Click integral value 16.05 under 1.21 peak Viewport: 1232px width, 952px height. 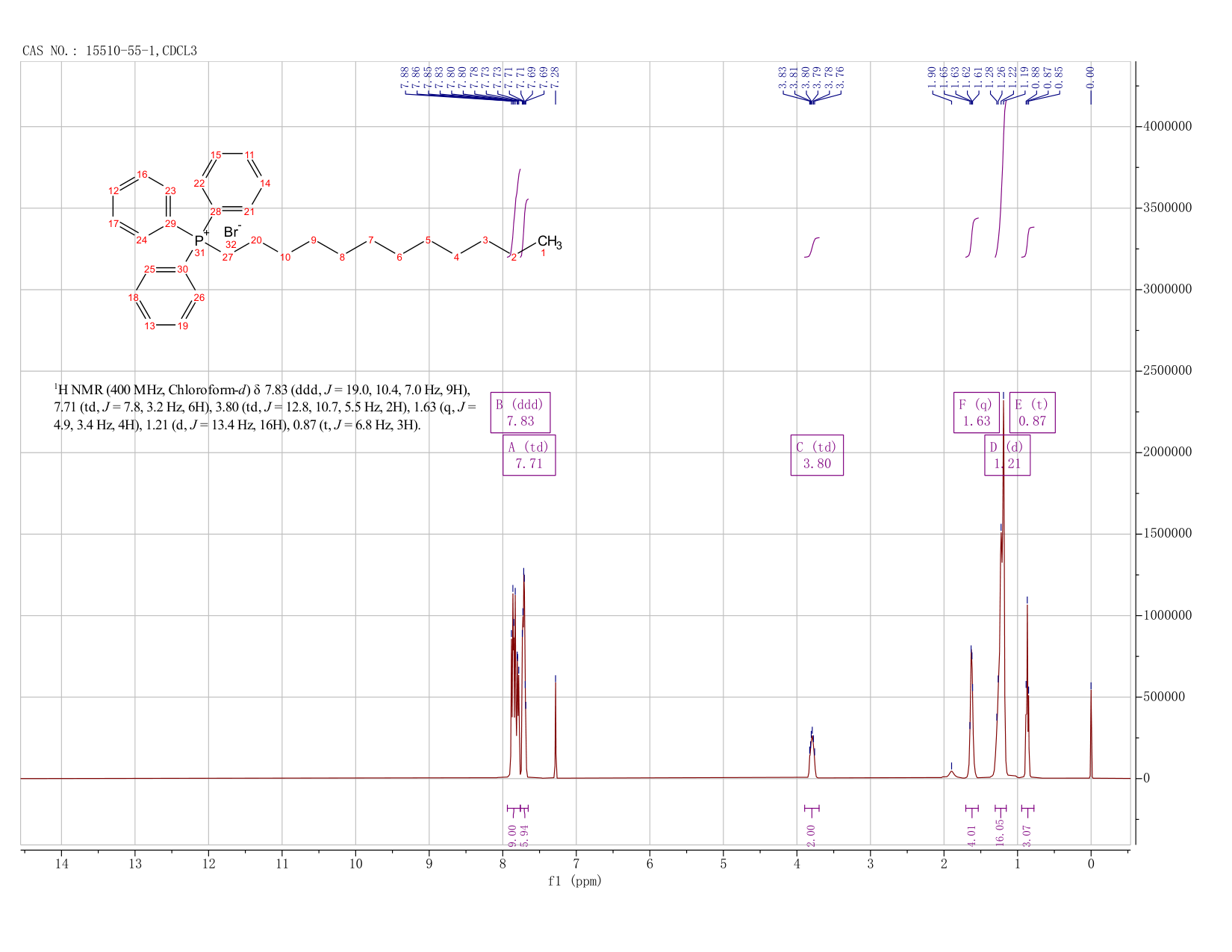[1001, 832]
